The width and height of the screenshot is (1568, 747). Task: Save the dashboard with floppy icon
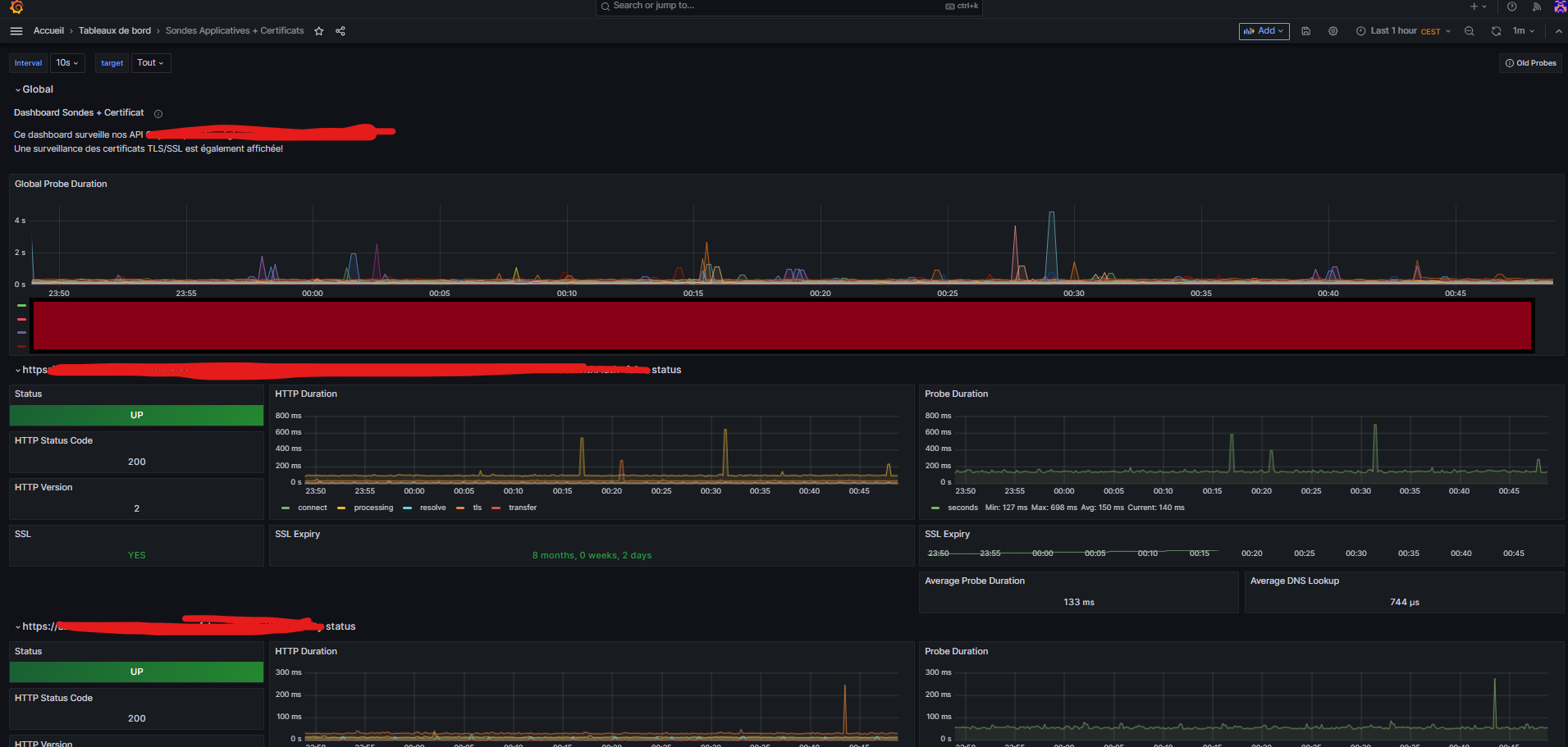(1306, 31)
